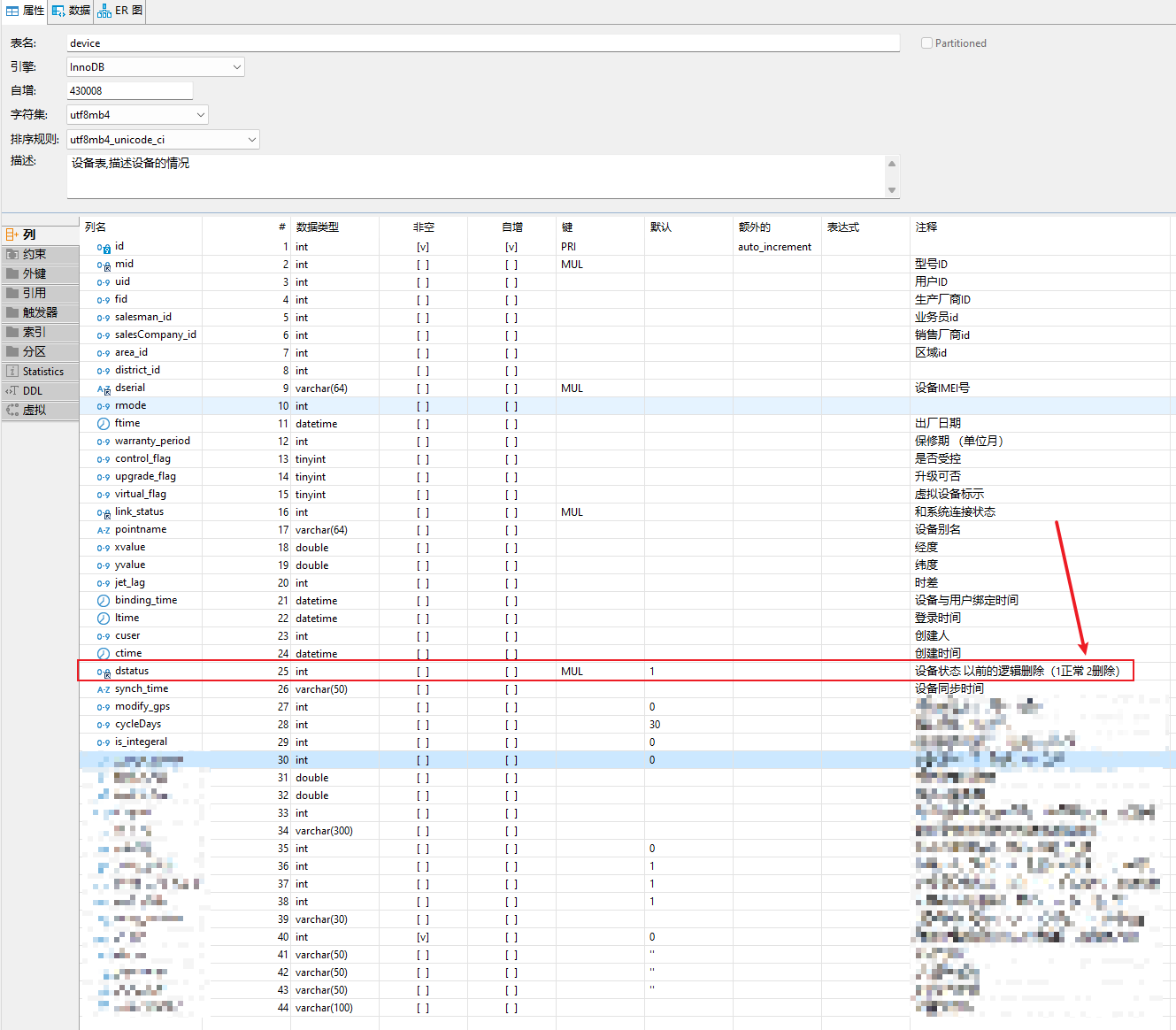The image size is (1176, 1030).
Task: Click the text type icon beside pointname
Action: tap(104, 530)
